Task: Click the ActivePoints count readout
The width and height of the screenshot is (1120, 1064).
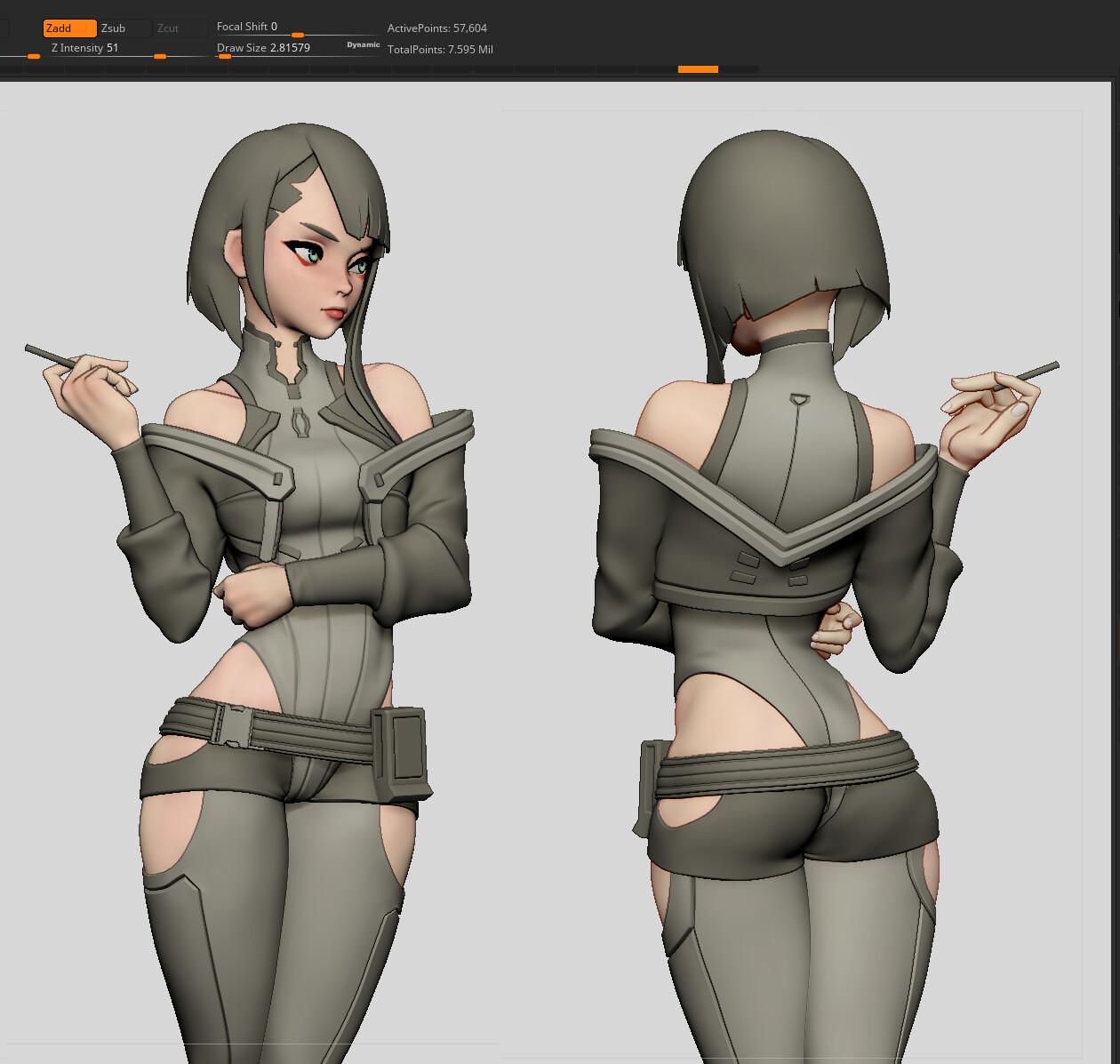Action: point(437,28)
